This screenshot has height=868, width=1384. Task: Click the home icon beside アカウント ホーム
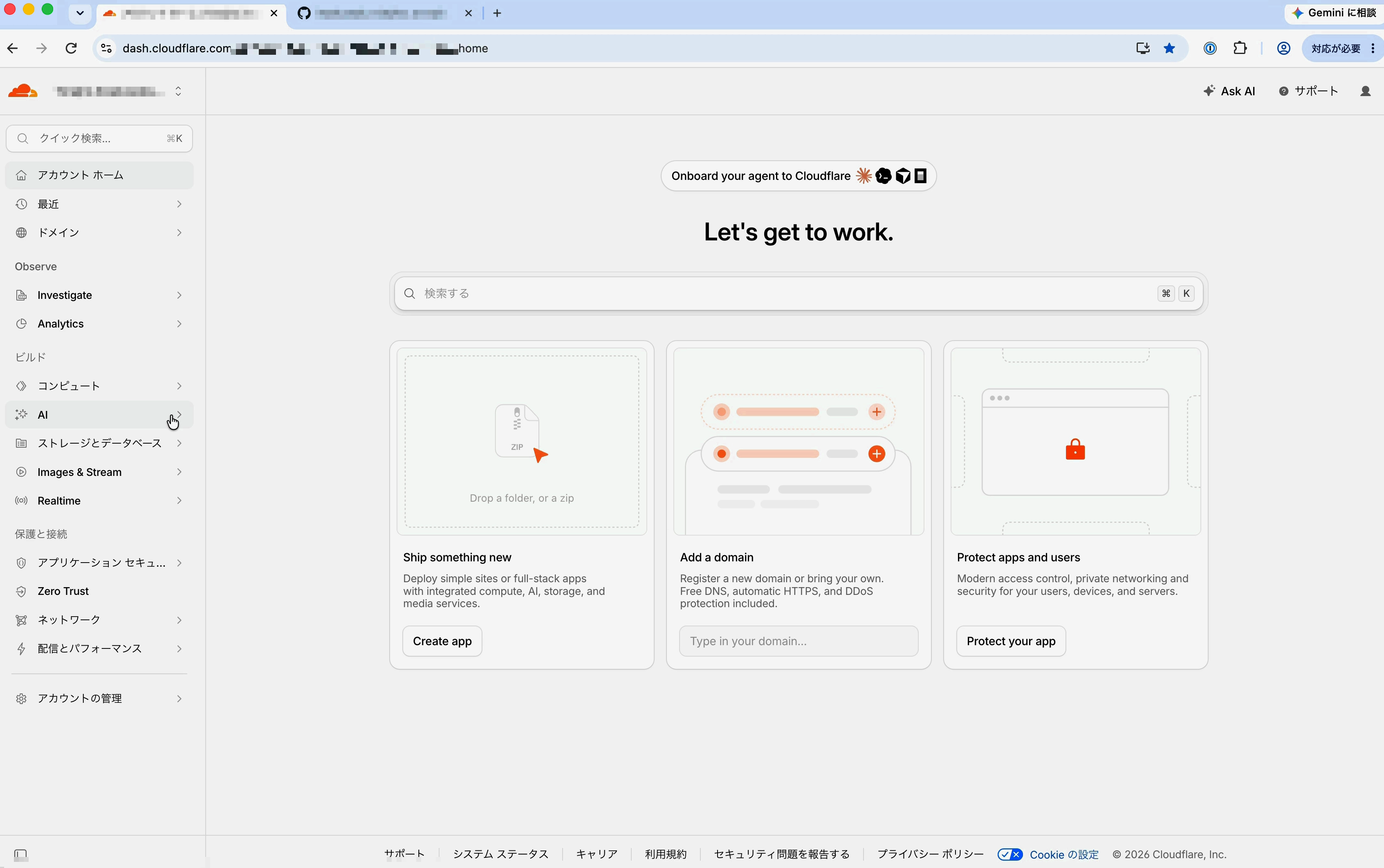[x=21, y=175]
